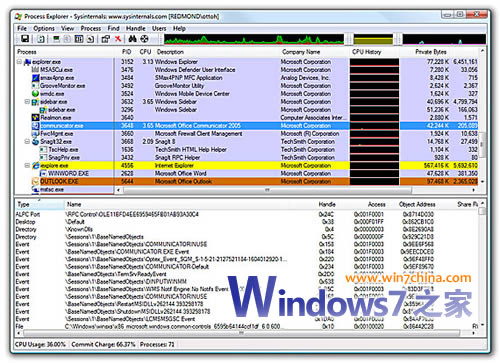The height and width of the screenshot is (363, 500).
Task: Sort by the Private Bytes column header
Action: (431, 52)
